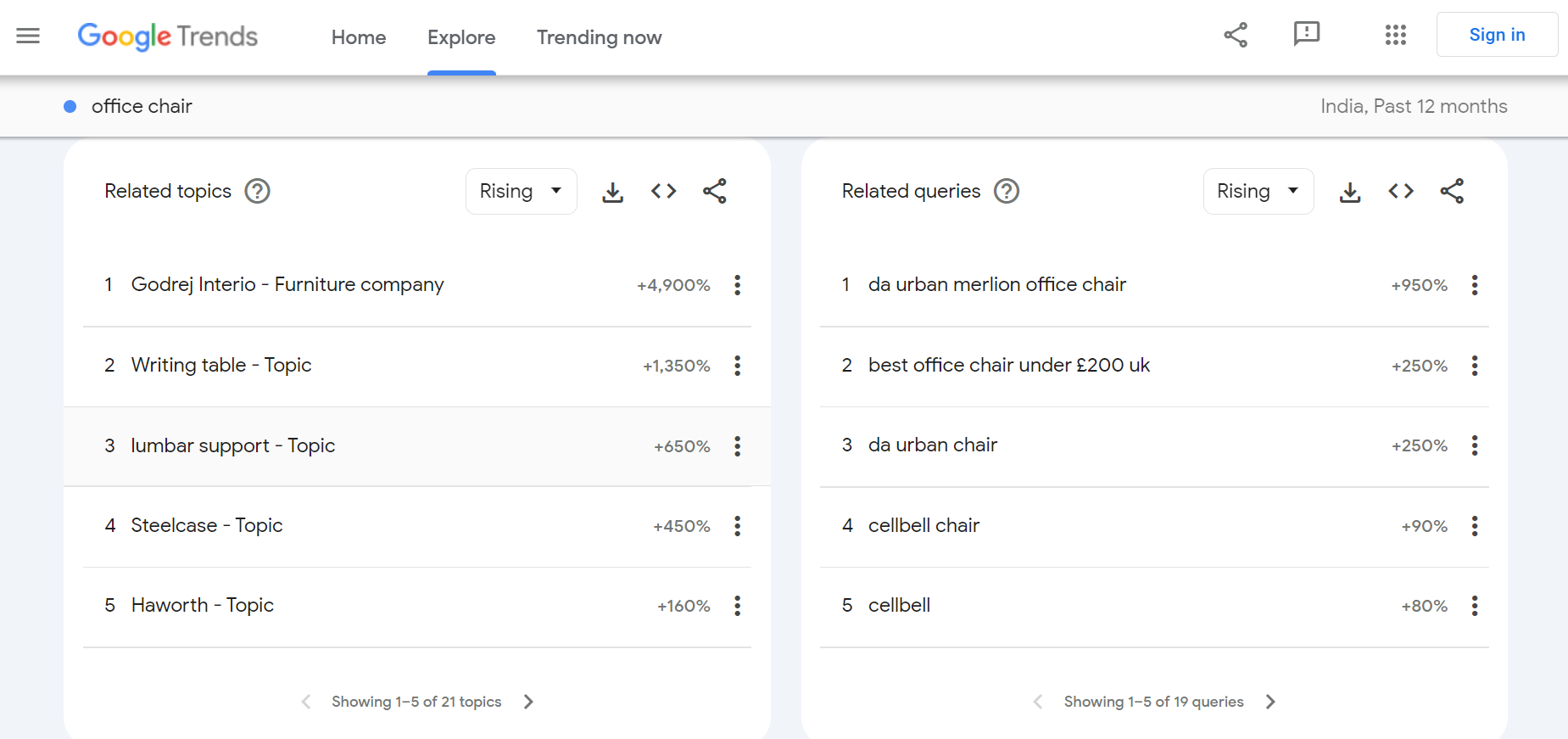The image size is (1568, 739).
Task: Share the Related queries card
Action: [1451, 192]
